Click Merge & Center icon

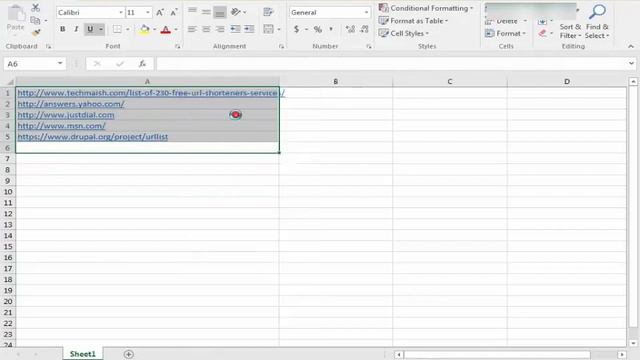pyautogui.click(x=268, y=29)
